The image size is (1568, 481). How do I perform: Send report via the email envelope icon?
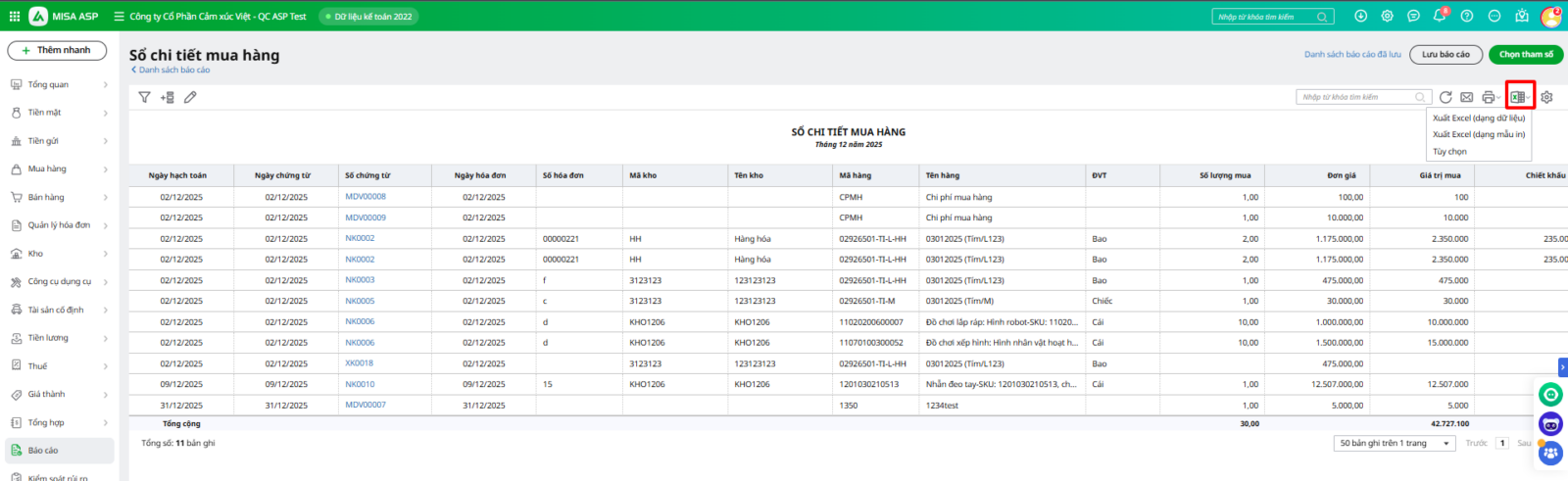coord(1466,97)
